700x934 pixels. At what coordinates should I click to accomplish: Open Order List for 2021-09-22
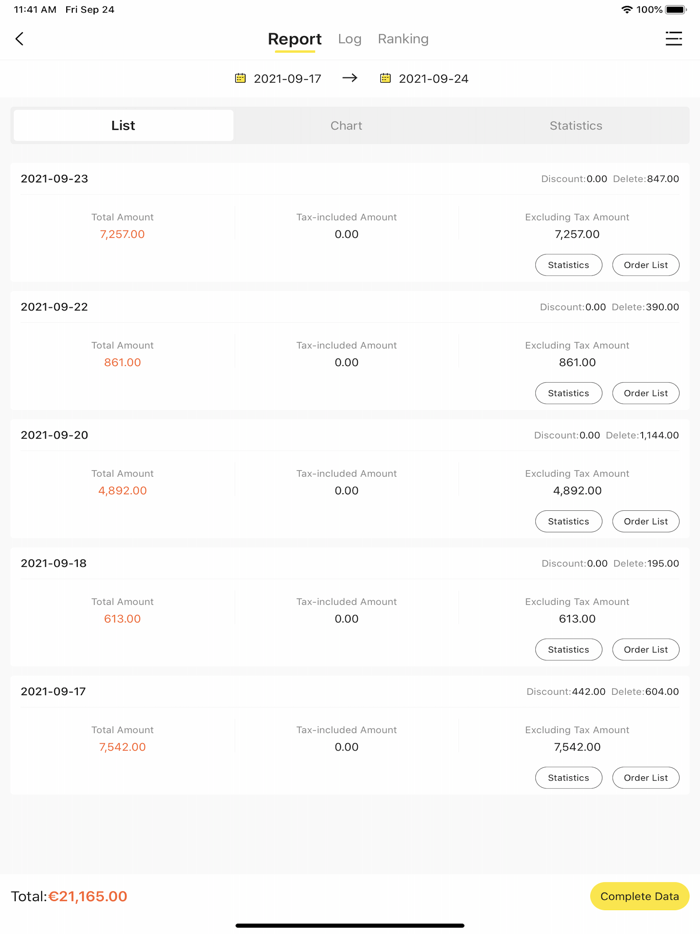point(645,393)
